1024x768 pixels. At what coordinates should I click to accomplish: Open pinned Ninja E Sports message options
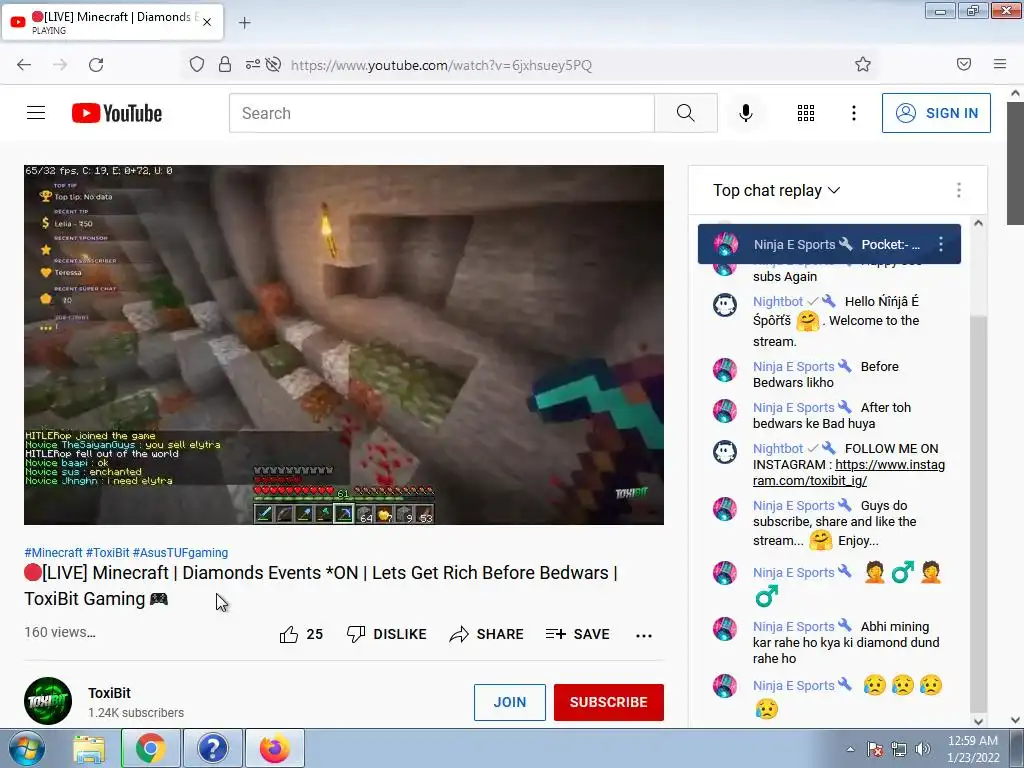tap(940, 244)
